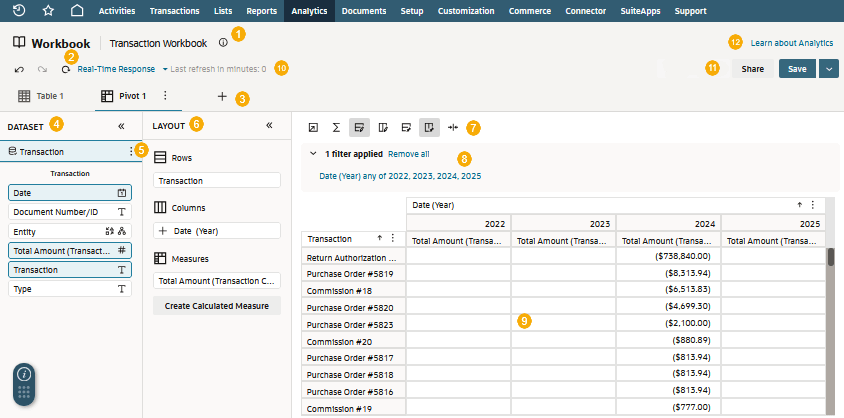Click the Transaction field in Rows
This screenshot has height=418, width=844.
217,180
